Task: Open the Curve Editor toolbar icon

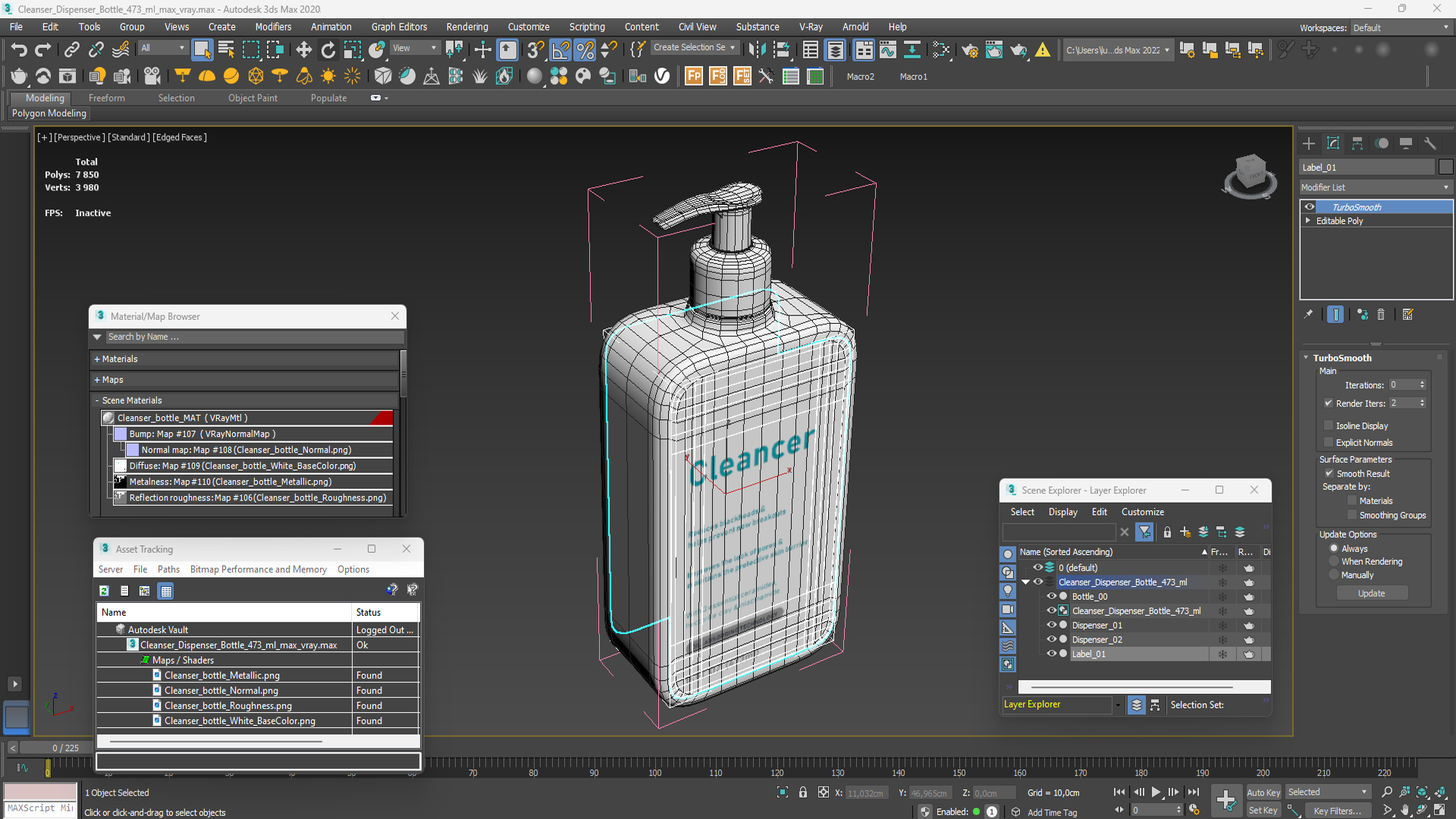Action: point(887,50)
